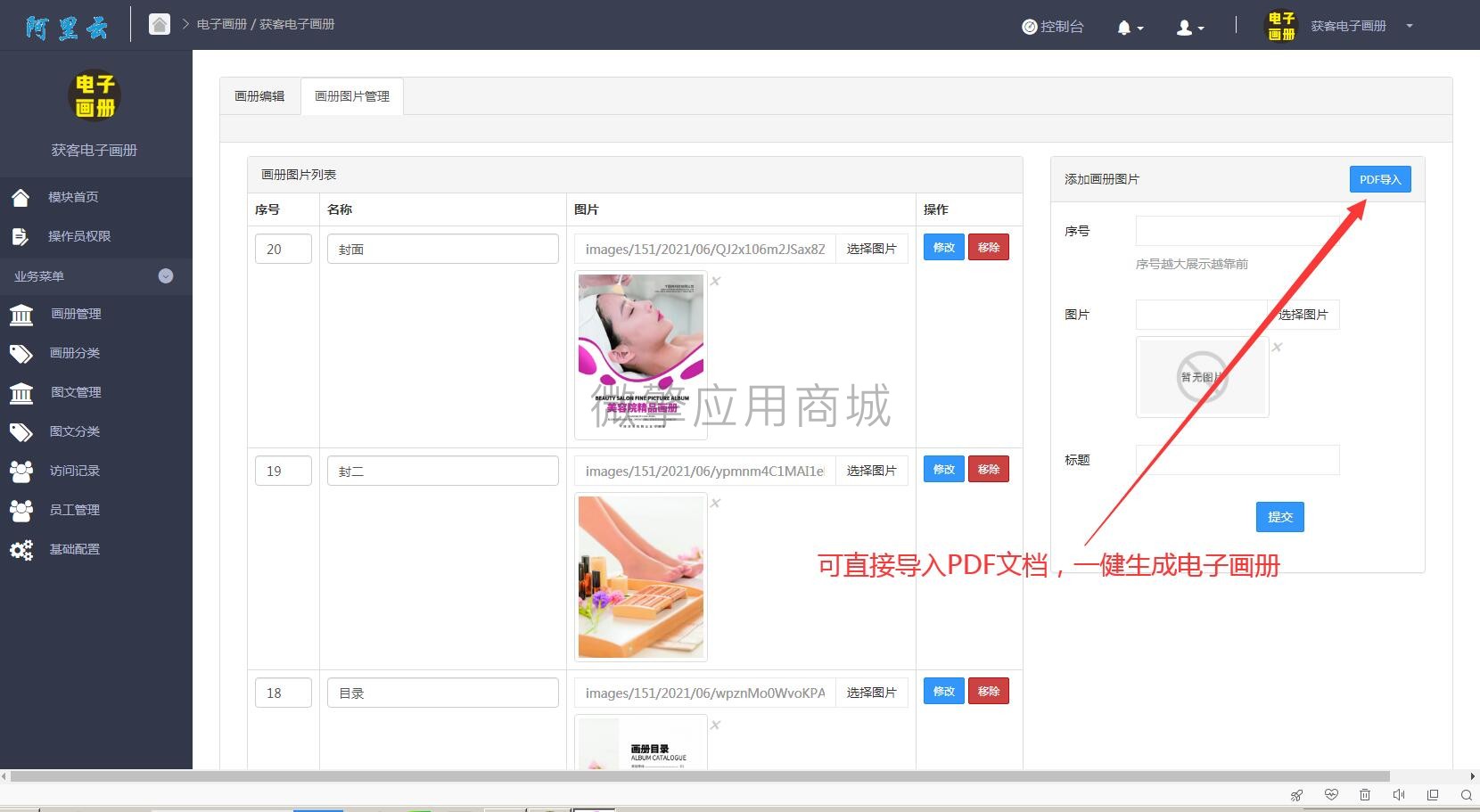Click the 画册管理 bank icon
Screen dimensions: 1480x812
pyautogui.click(x=21, y=314)
